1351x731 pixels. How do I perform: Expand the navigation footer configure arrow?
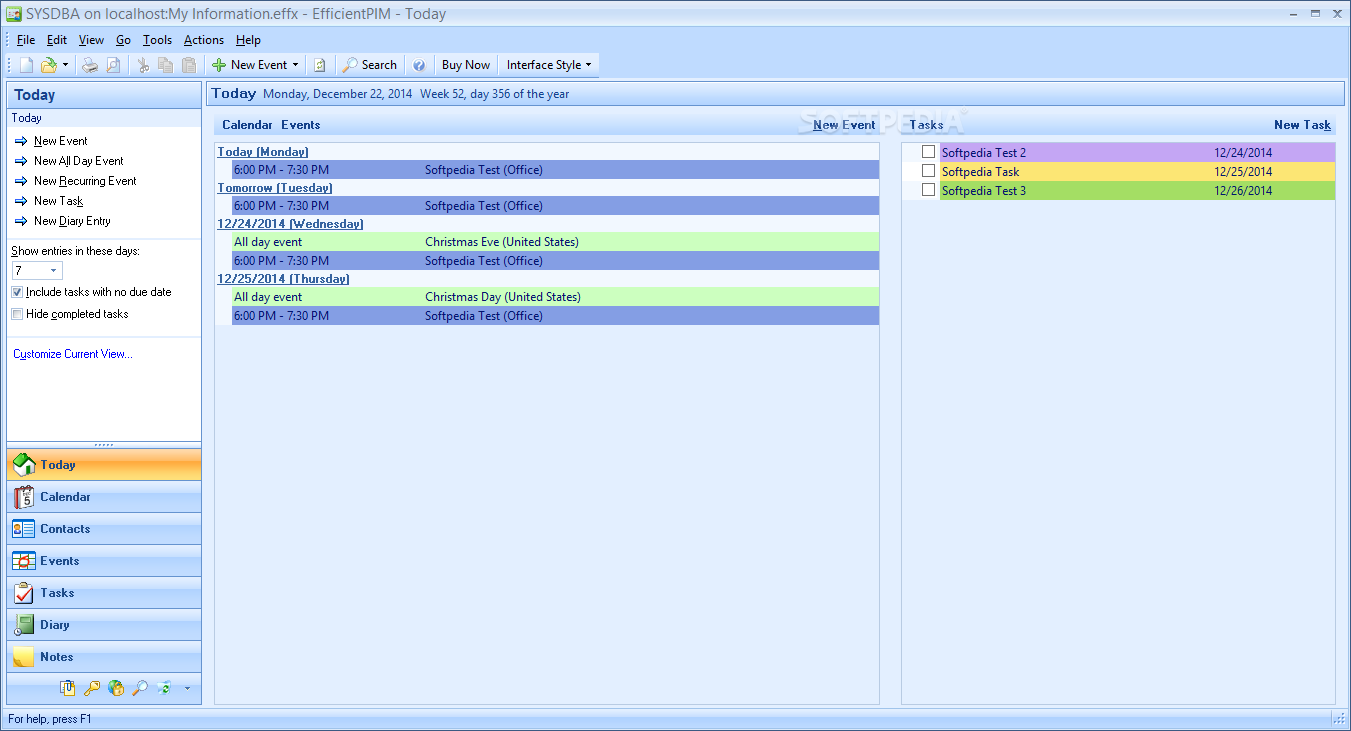click(187, 688)
